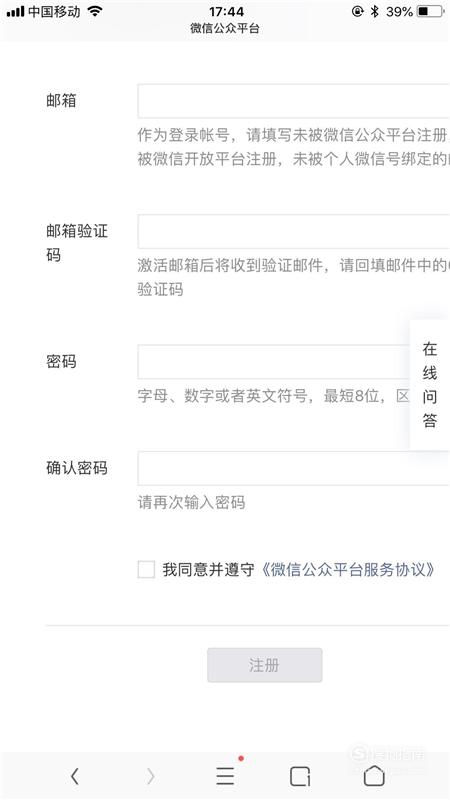Focus the 密码 input field
450x800 pixels.
pos(274,362)
